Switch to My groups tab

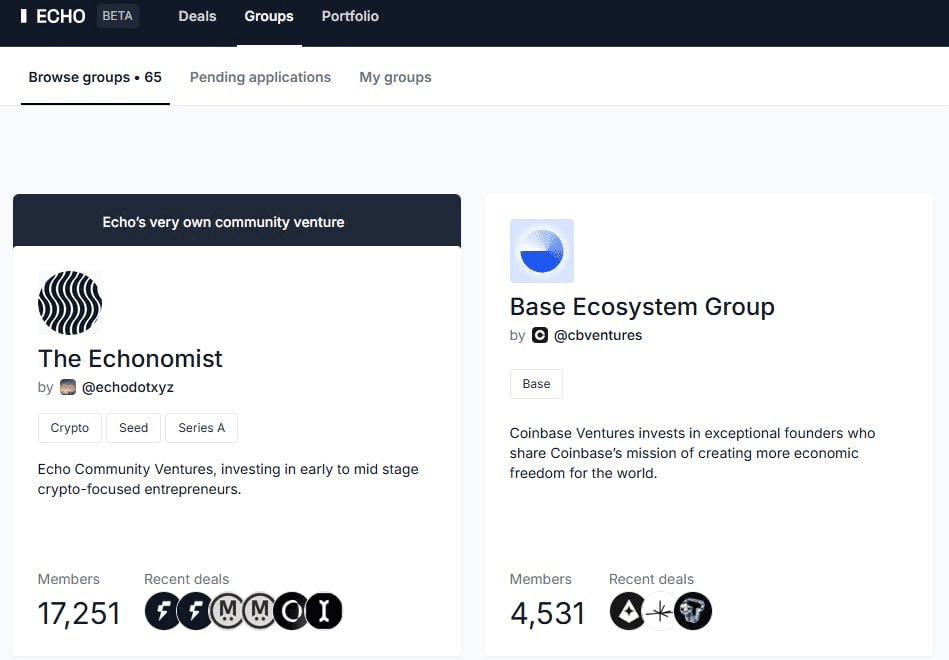[x=395, y=78]
